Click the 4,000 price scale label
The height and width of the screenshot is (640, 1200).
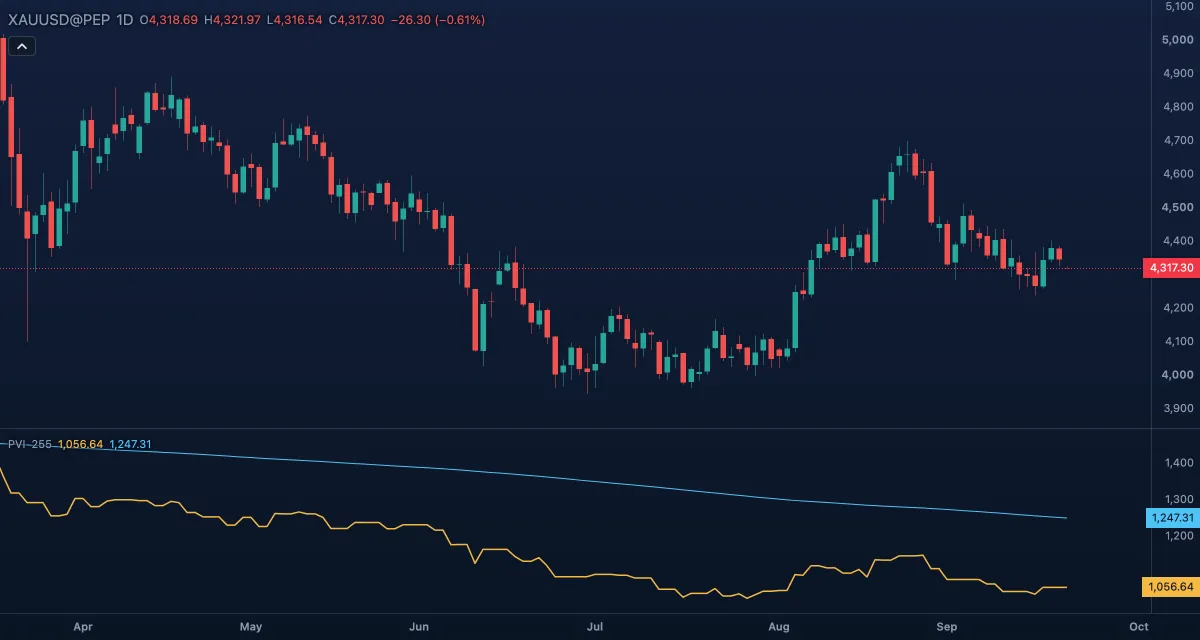click(1179, 375)
